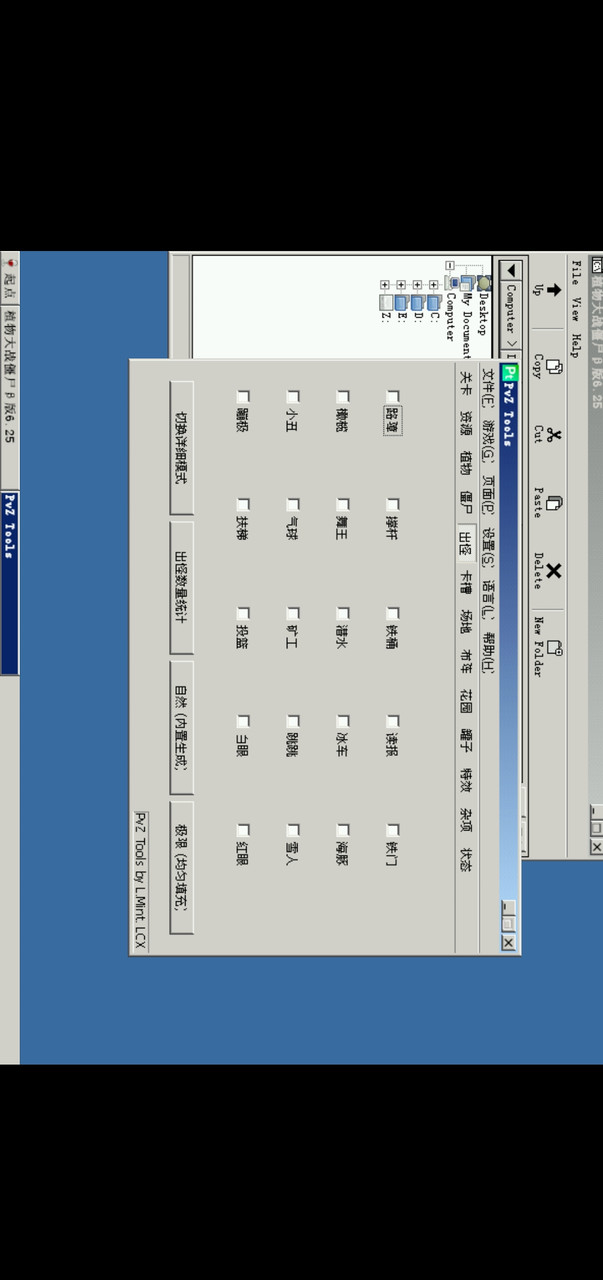603x1280 pixels.
Task: Expand the C: drive tree node
Action: pos(433,285)
